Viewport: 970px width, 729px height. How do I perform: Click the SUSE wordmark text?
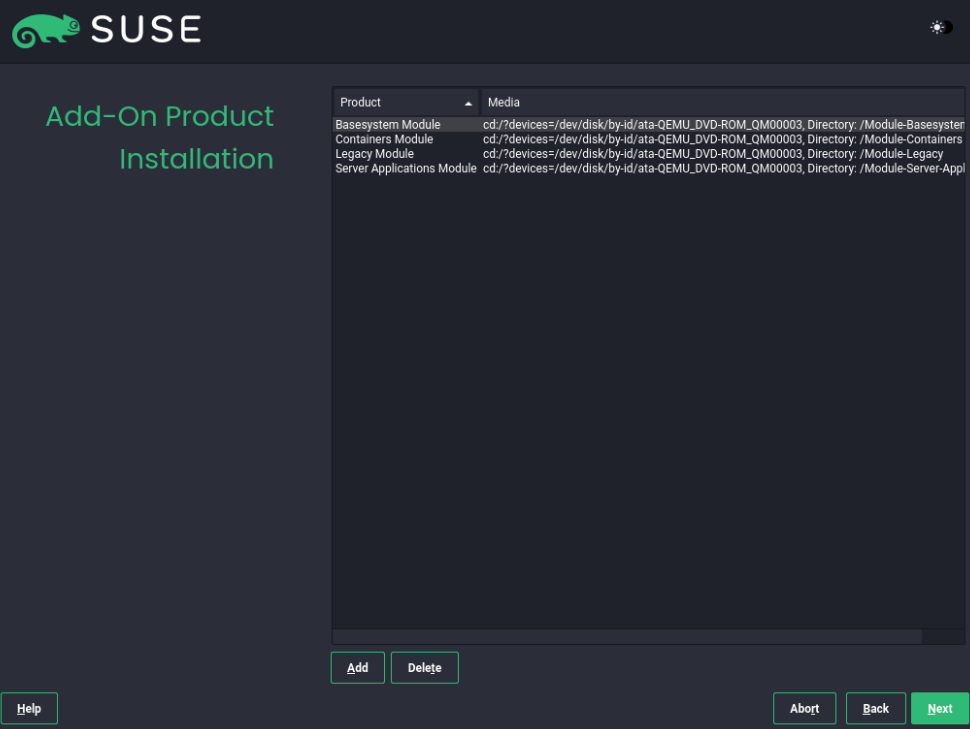147,30
